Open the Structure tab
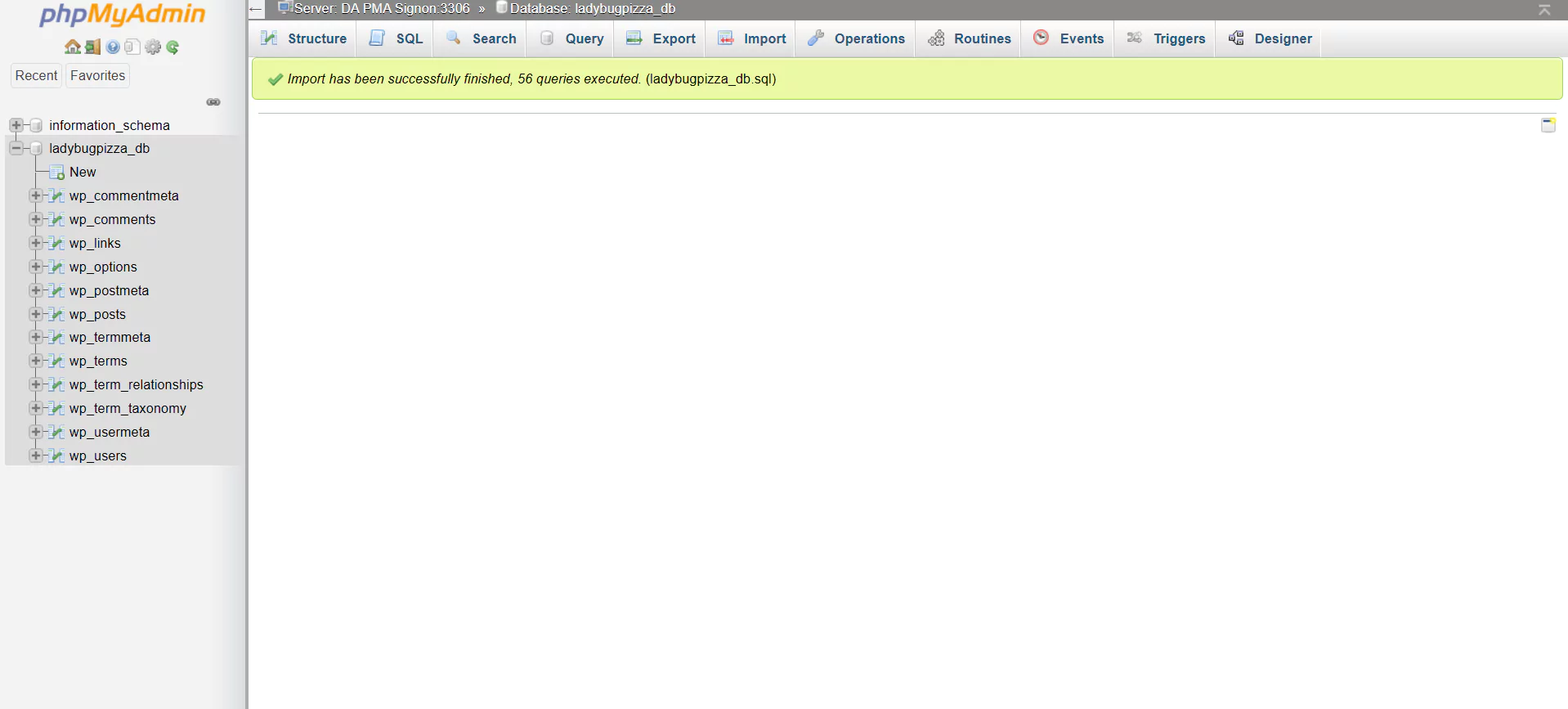 tap(303, 38)
